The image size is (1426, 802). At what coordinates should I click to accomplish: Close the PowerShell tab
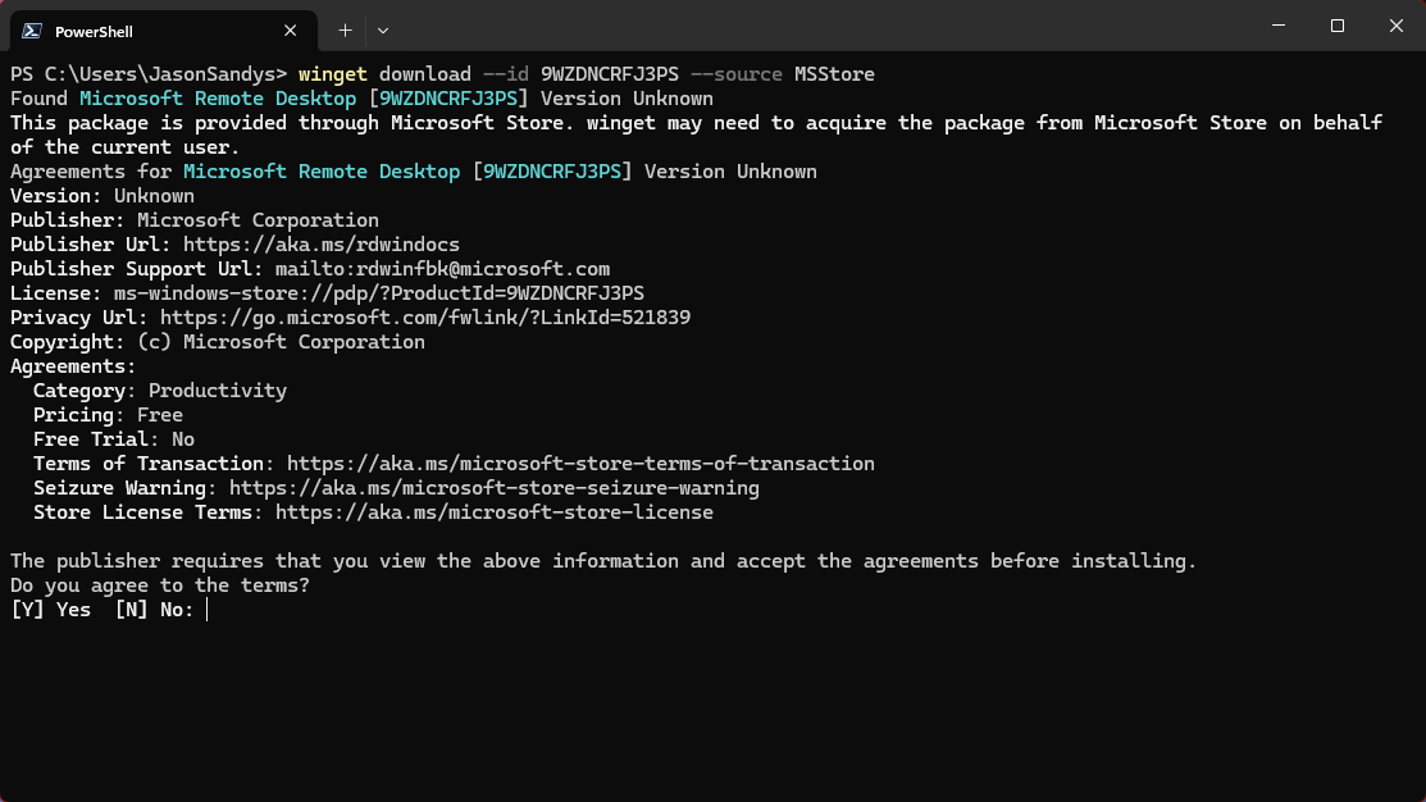(x=290, y=31)
